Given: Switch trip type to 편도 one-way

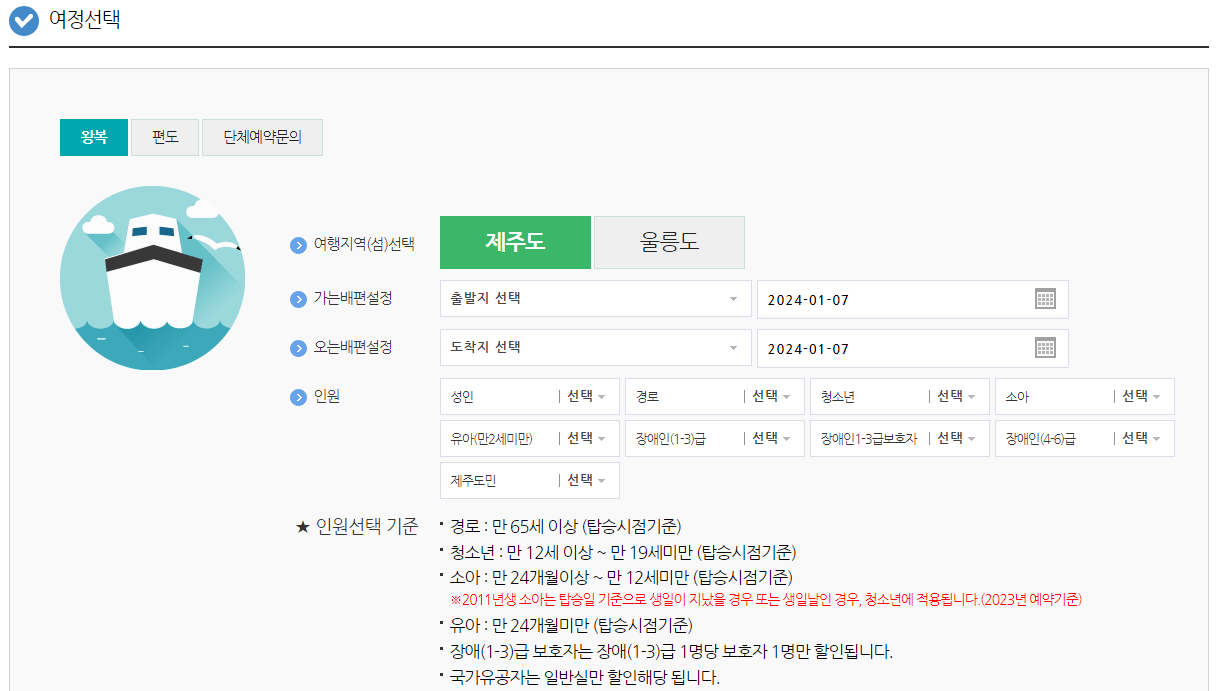Looking at the screenshot, I should [x=165, y=137].
